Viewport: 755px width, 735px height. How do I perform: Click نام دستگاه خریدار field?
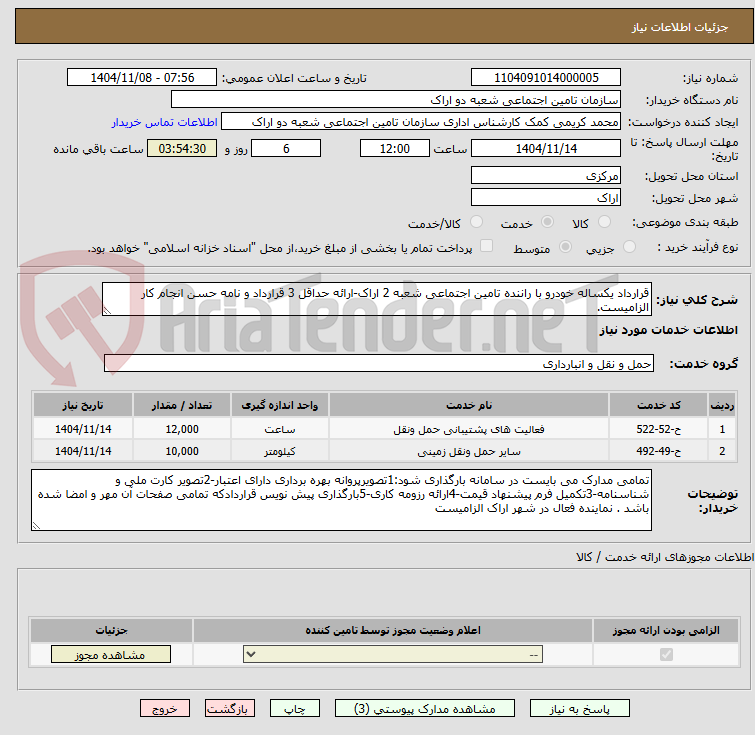tap(396, 100)
